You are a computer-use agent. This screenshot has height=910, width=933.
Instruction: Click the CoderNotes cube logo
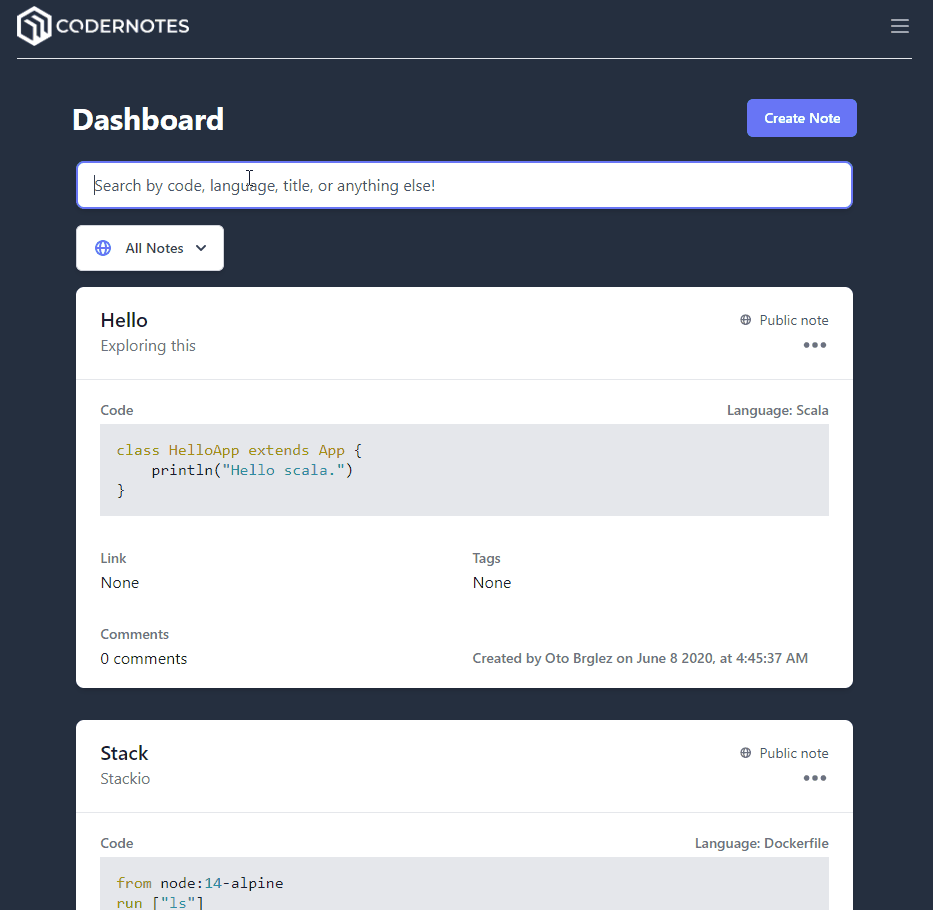click(34, 26)
